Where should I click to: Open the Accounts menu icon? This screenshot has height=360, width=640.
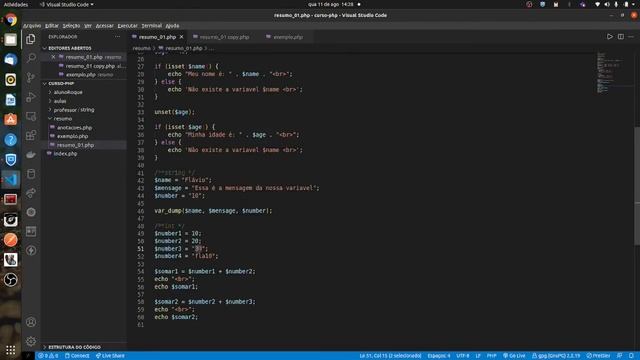coord(31,322)
